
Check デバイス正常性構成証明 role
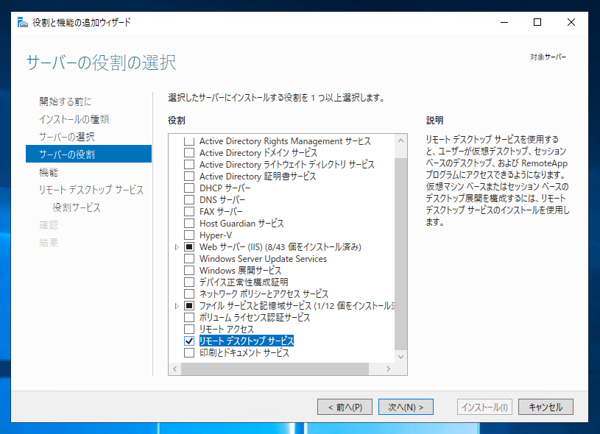[x=189, y=282]
